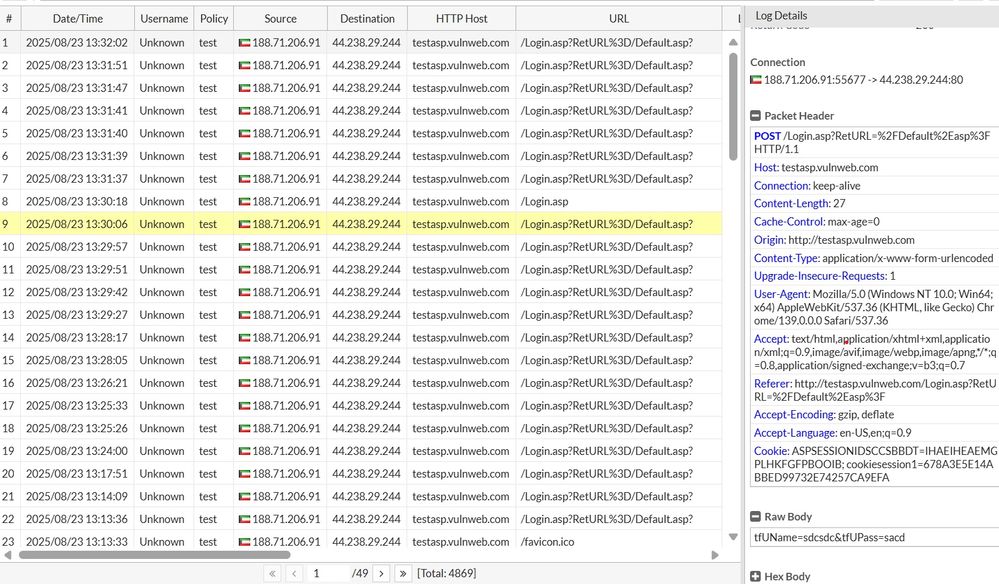Select log row 18 at 13:25:26
Viewport: 999px width, 584px height.
coord(361,428)
